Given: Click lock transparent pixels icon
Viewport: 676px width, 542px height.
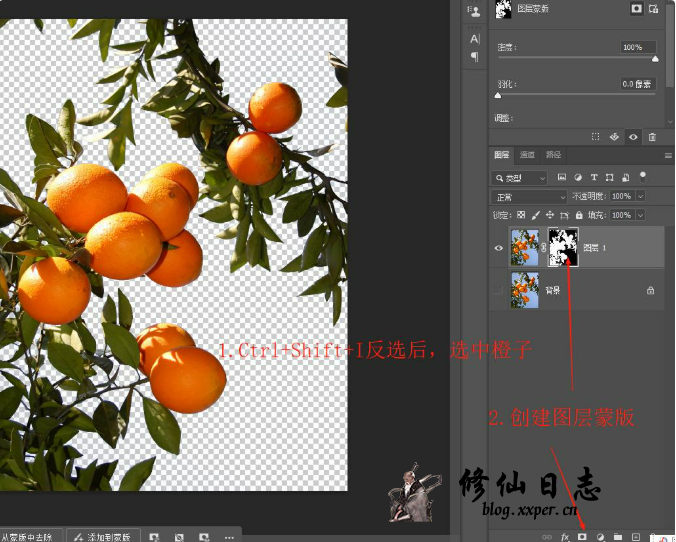Looking at the screenshot, I should [x=520, y=215].
